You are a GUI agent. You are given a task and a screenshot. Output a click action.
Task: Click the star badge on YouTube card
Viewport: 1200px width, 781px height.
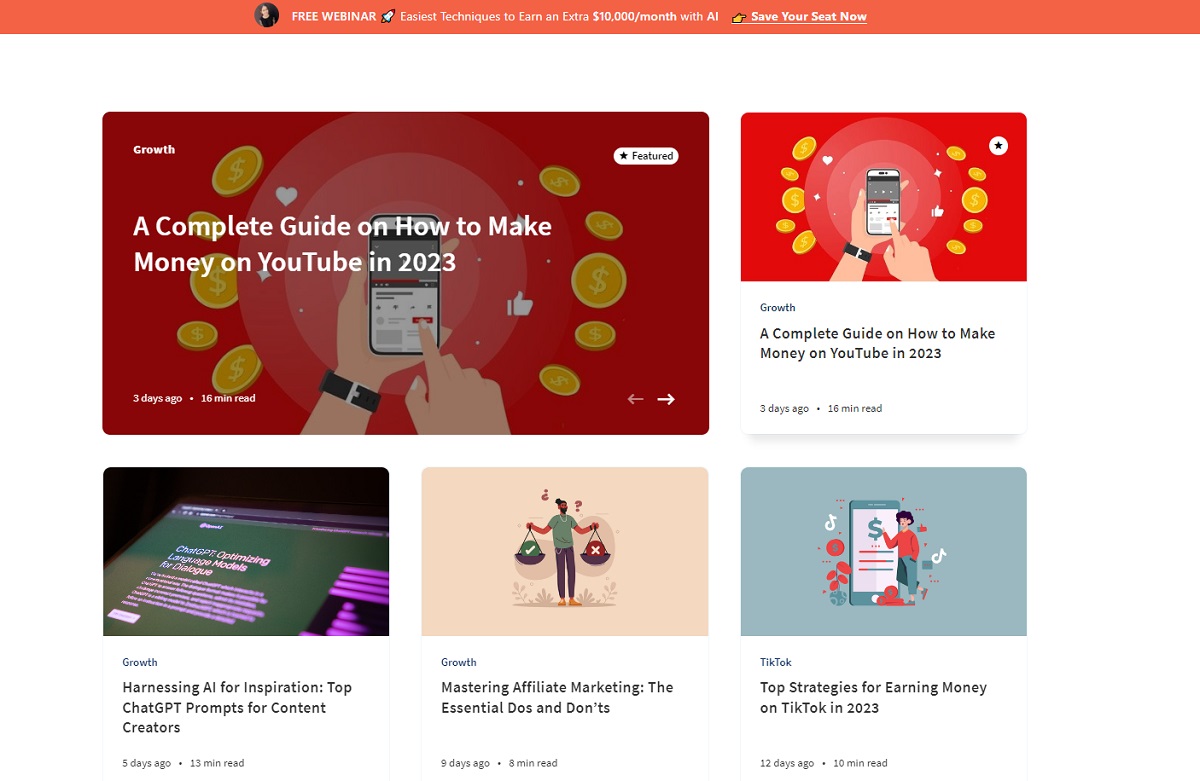pos(998,146)
